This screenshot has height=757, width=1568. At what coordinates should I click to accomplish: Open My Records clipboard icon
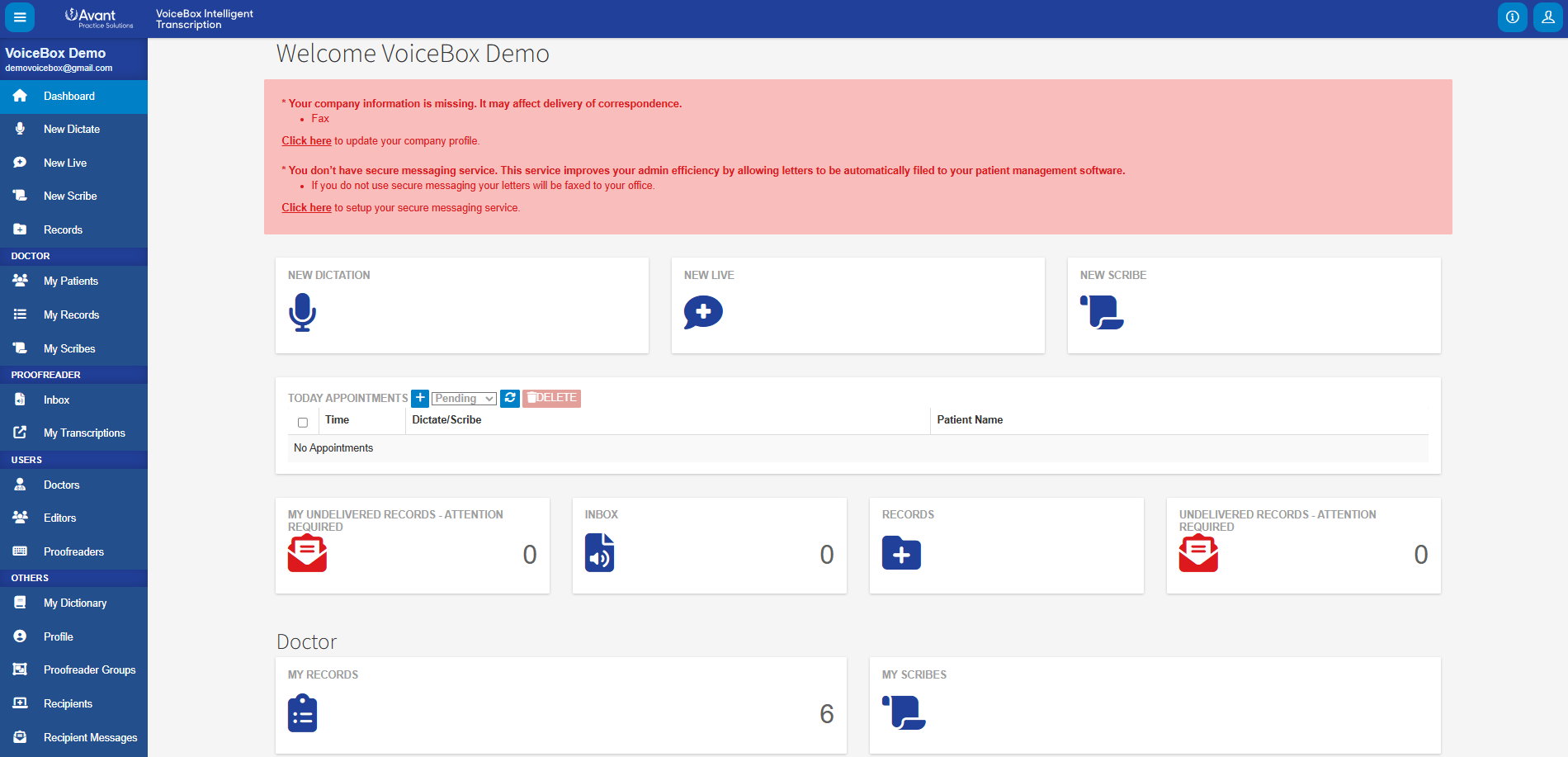tap(302, 713)
